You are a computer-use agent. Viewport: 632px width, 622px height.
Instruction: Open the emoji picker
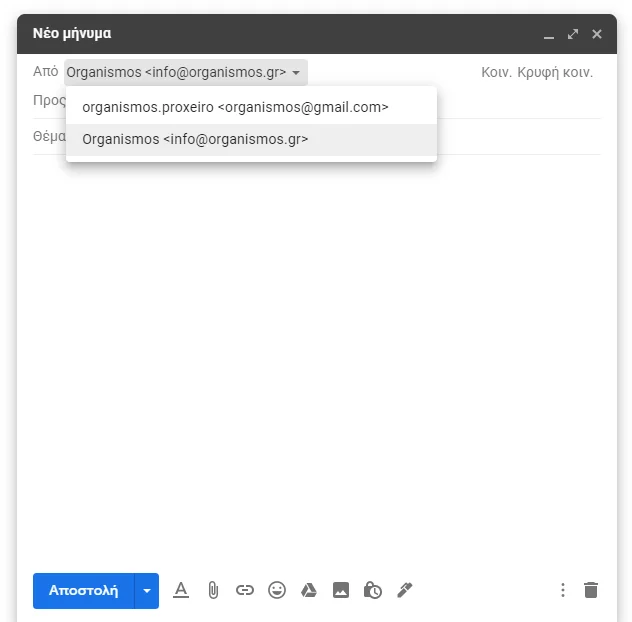[x=277, y=591]
